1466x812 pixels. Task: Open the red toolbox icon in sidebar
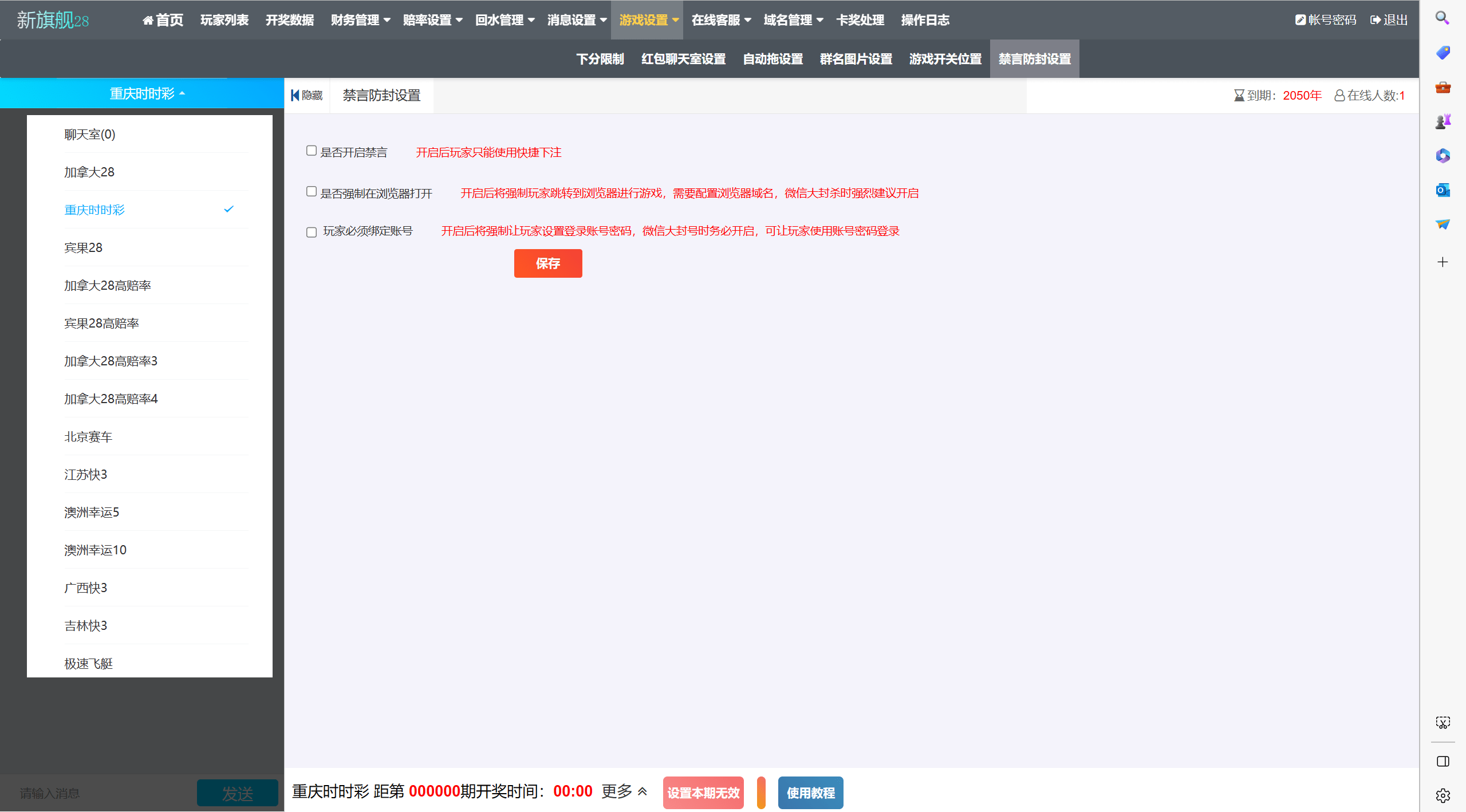1443,87
